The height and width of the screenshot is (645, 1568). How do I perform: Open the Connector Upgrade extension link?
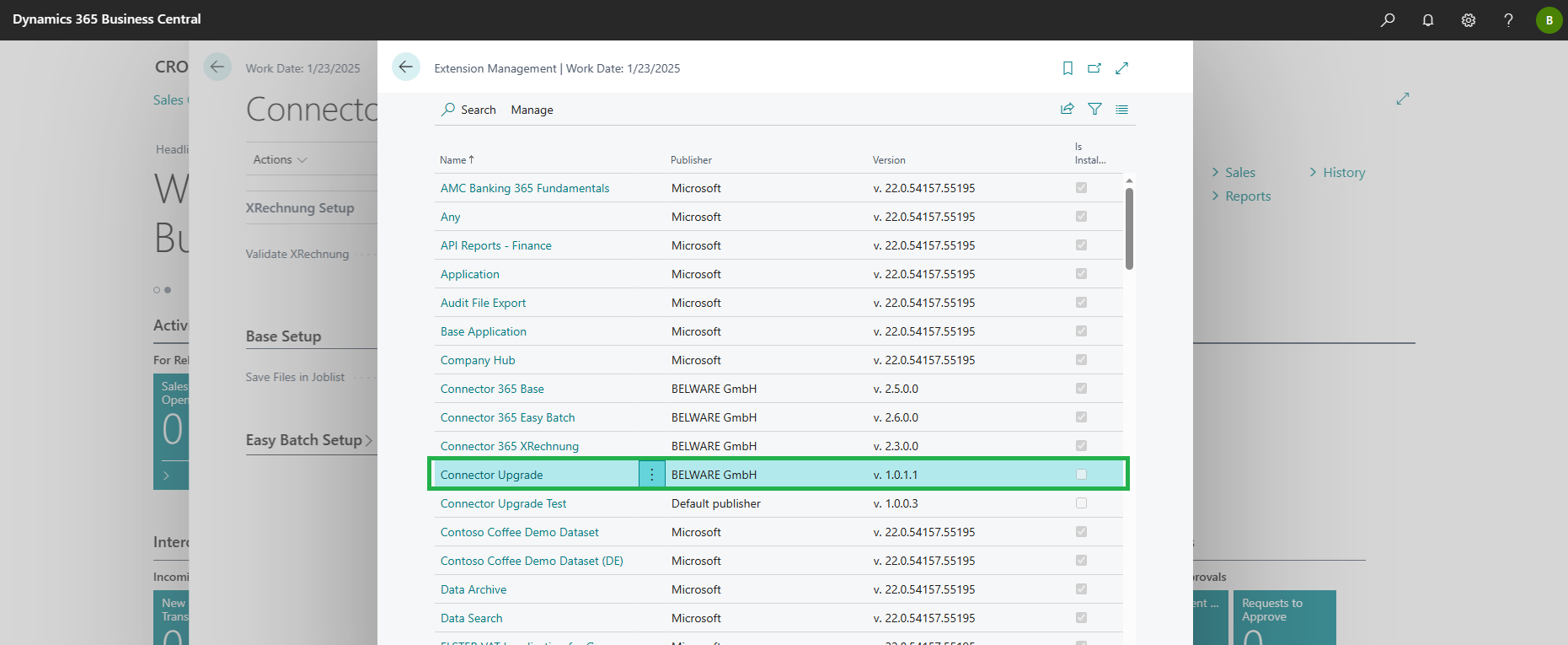491,475
